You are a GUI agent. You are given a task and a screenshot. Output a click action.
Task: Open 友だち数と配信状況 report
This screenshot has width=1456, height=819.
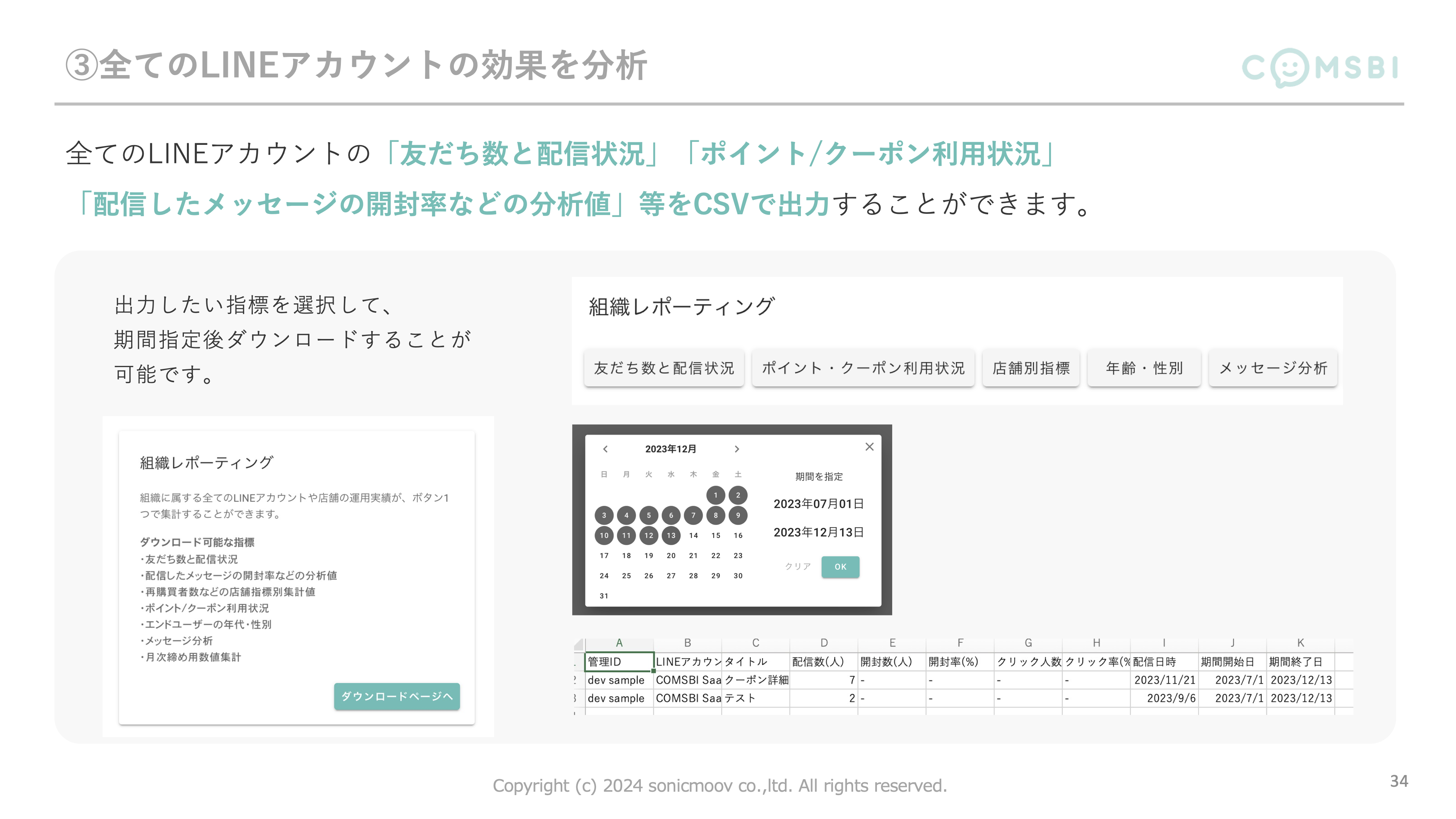664,368
